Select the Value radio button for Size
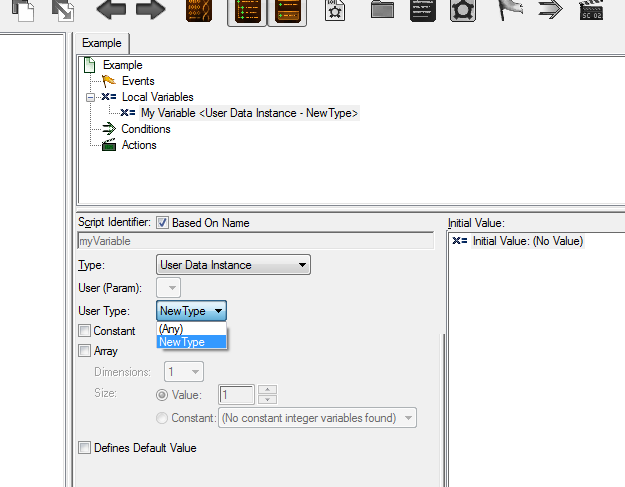This screenshot has width=625, height=487. (162, 395)
